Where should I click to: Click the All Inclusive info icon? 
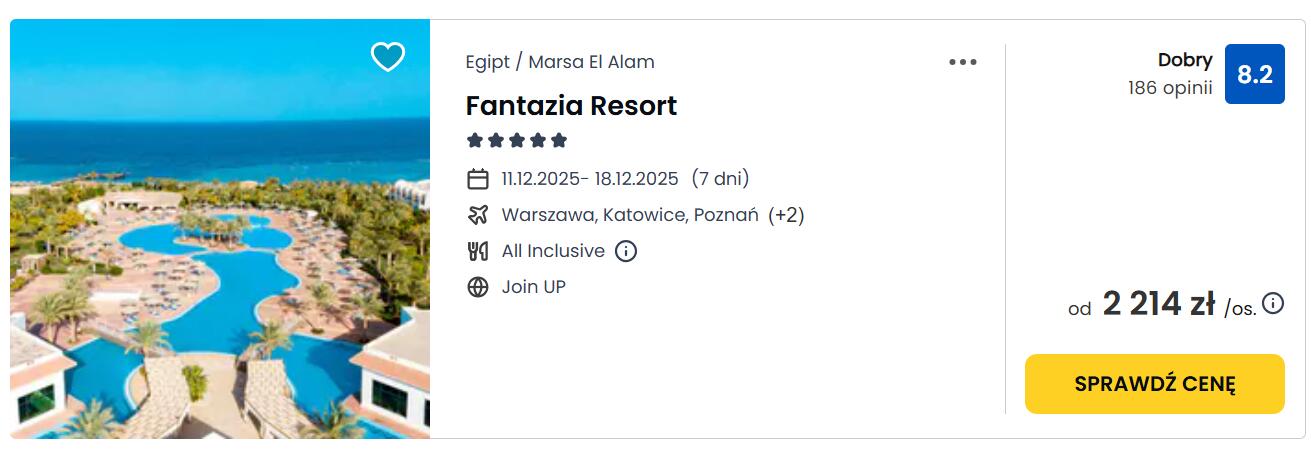(x=626, y=251)
